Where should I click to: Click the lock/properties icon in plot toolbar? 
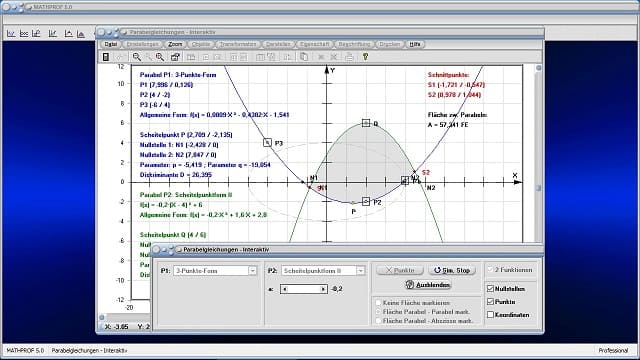pos(175,57)
